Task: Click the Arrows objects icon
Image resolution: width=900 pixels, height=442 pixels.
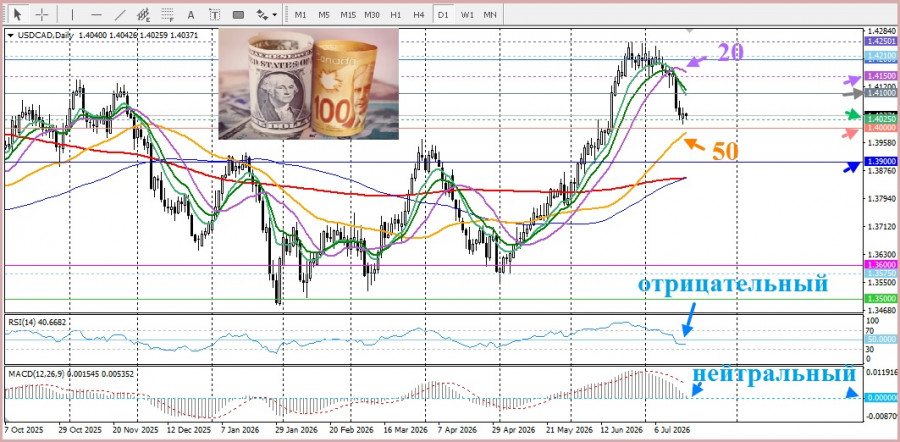Action: tap(262, 14)
